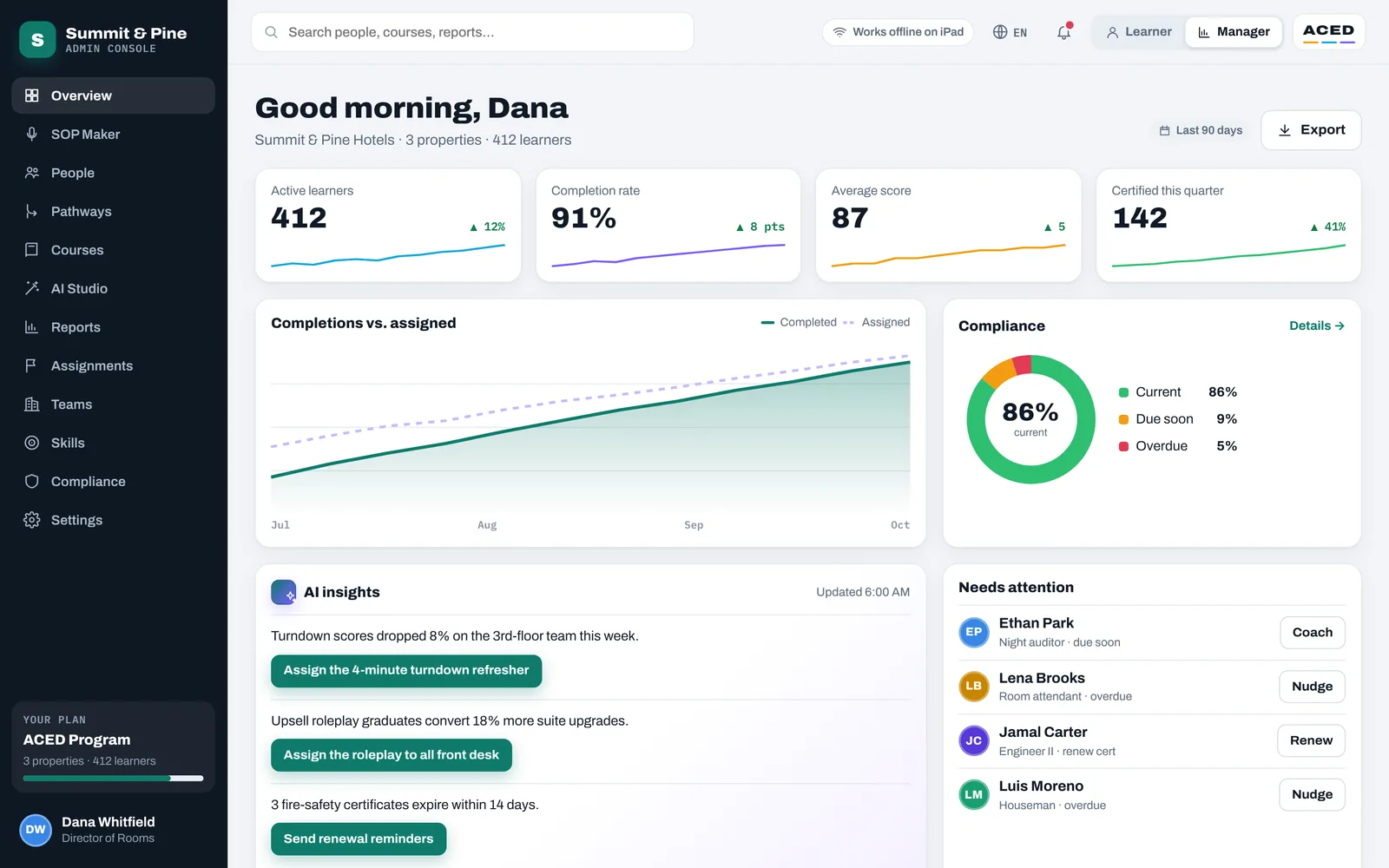1389x868 pixels.
Task: Open the Last 90 days date range picker
Action: point(1201,130)
